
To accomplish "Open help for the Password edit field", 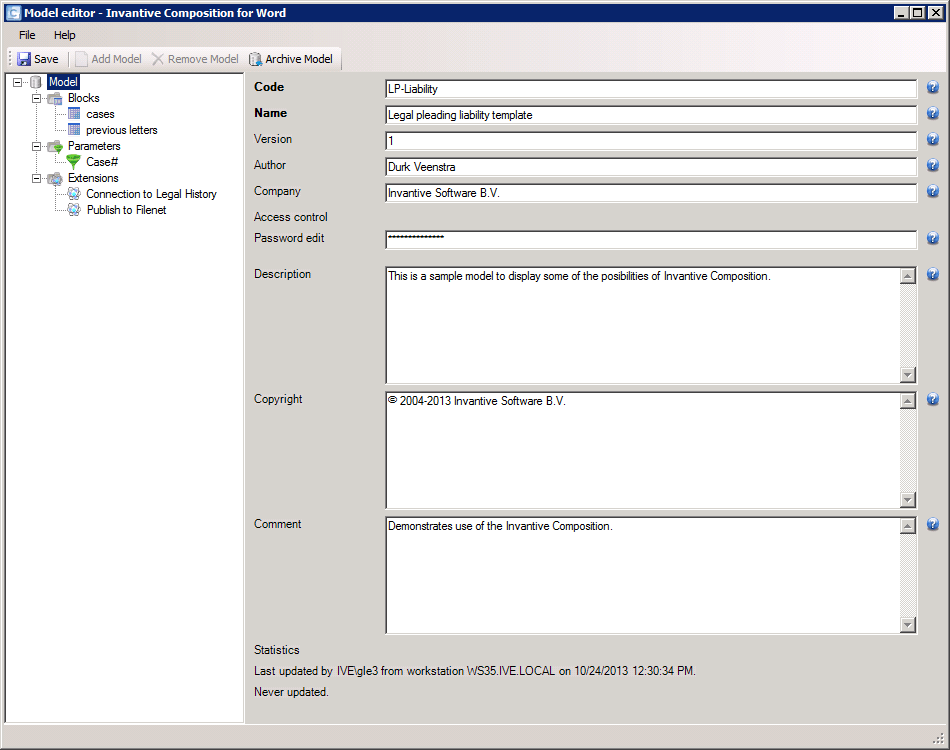I will click(x=932, y=238).
